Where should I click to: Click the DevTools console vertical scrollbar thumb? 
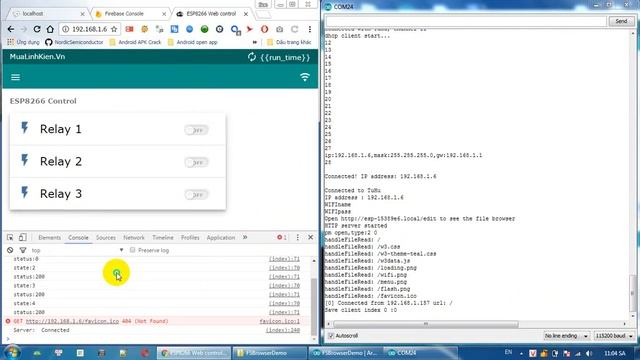point(313,306)
